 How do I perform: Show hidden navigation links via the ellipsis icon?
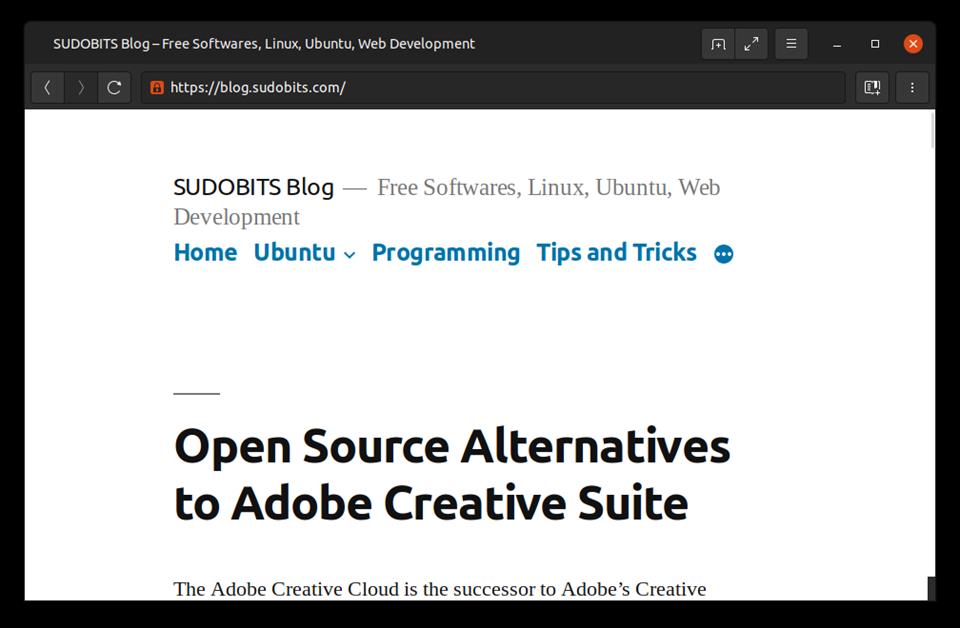(x=723, y=253)
